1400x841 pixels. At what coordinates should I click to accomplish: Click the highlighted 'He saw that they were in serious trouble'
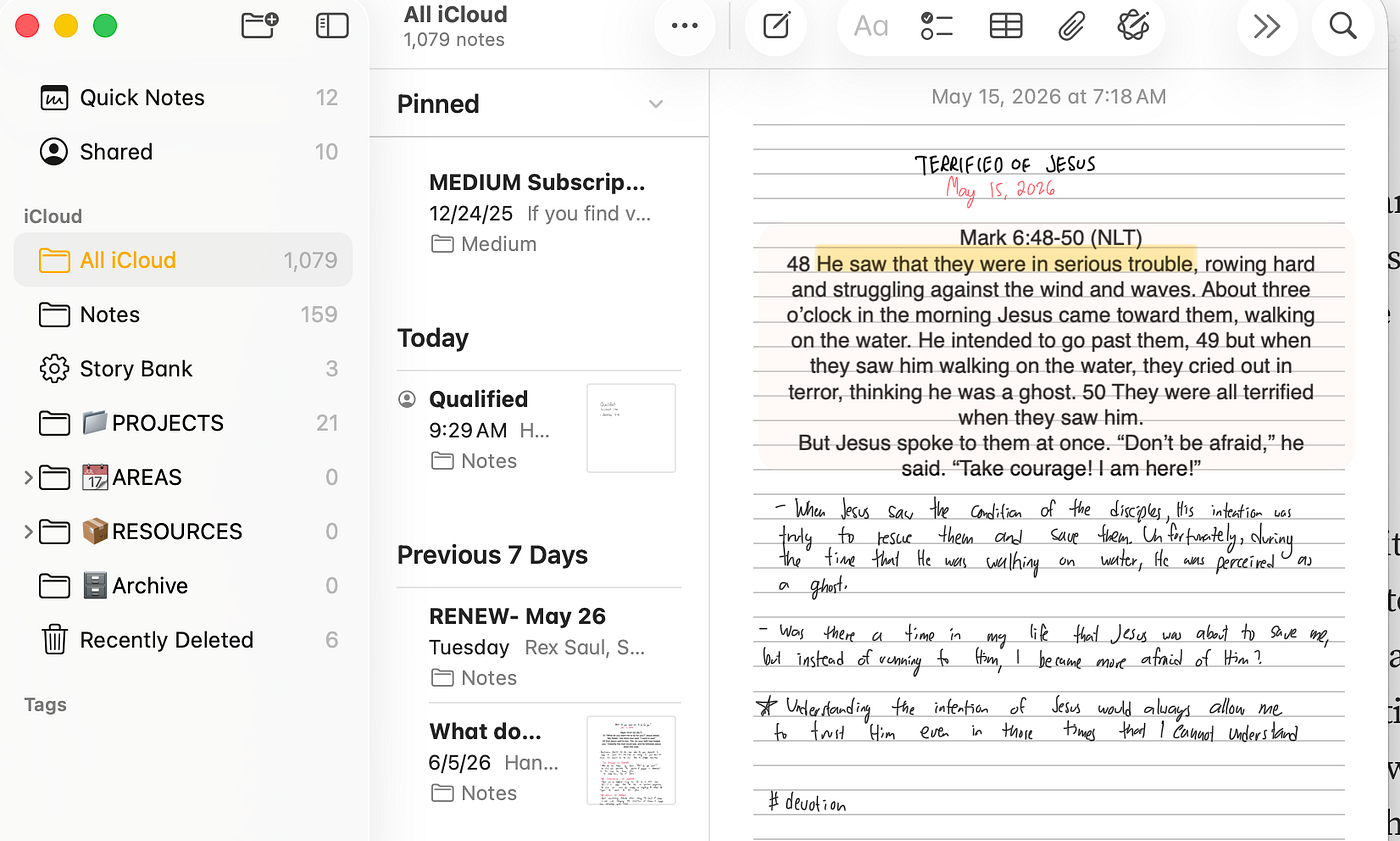(x=1005, y=264)
